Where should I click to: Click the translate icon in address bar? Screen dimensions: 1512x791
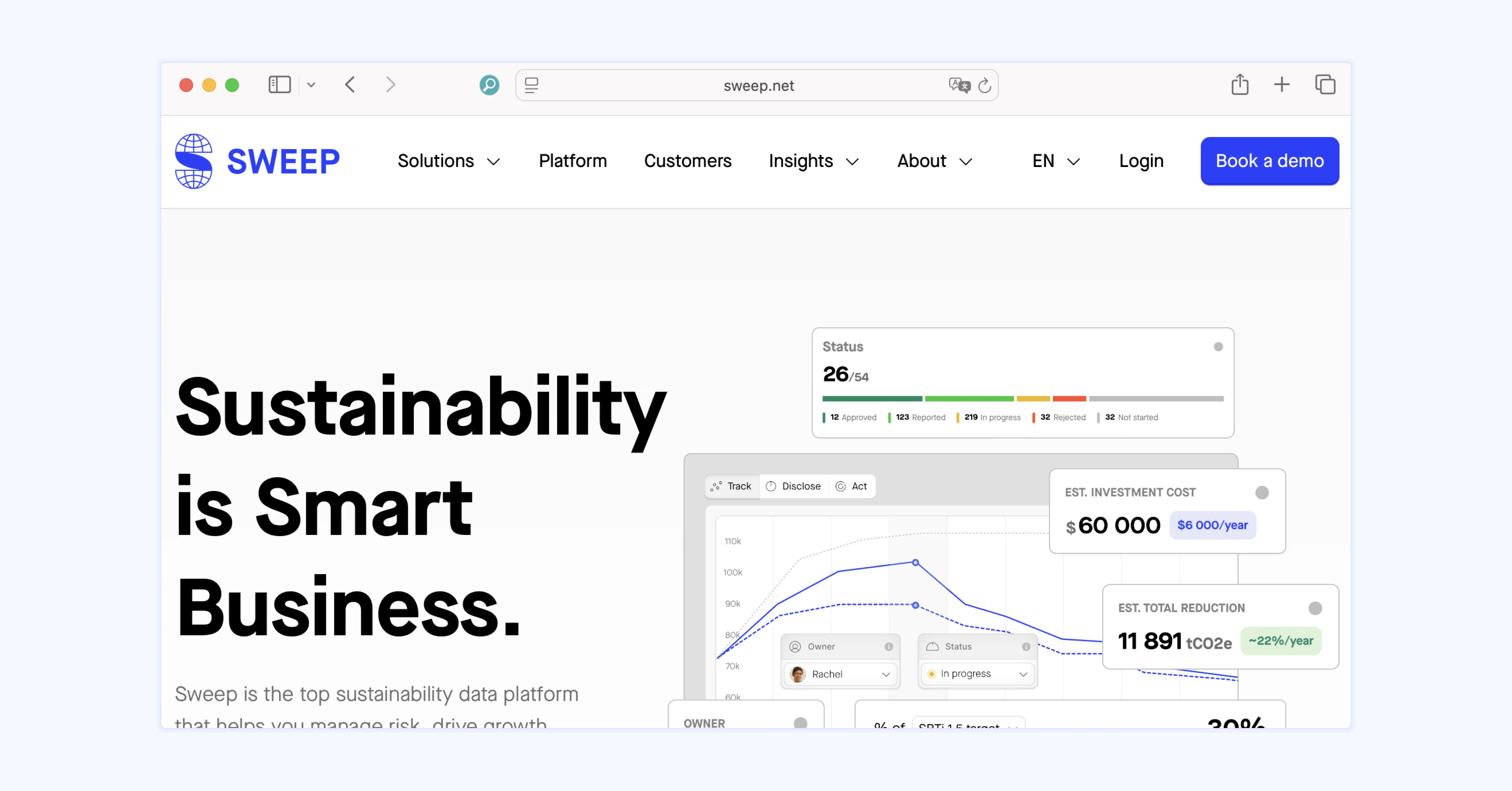point(959,86)
